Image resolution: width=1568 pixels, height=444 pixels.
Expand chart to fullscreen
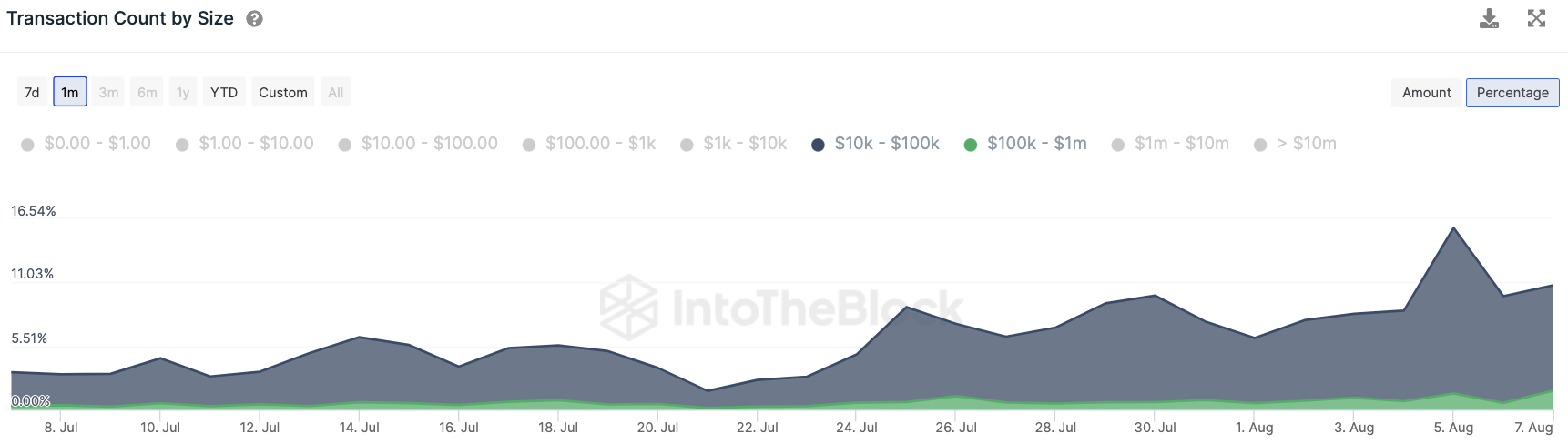coord(1536,19)
